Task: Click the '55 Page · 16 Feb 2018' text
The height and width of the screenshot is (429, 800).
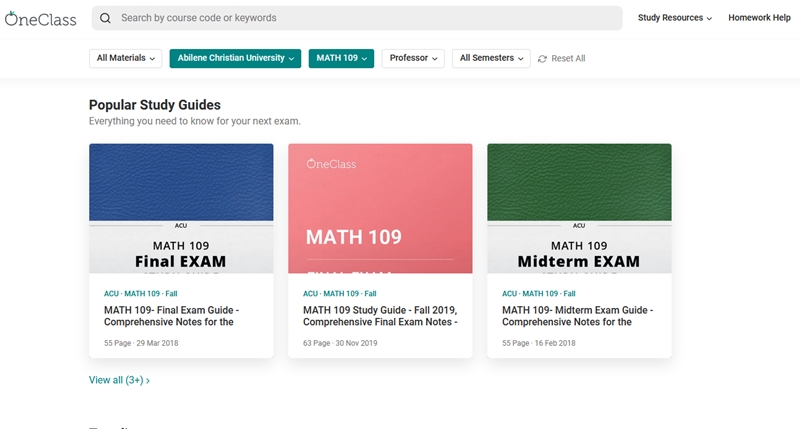Action: pyautogui.click(x=539, y=343)
